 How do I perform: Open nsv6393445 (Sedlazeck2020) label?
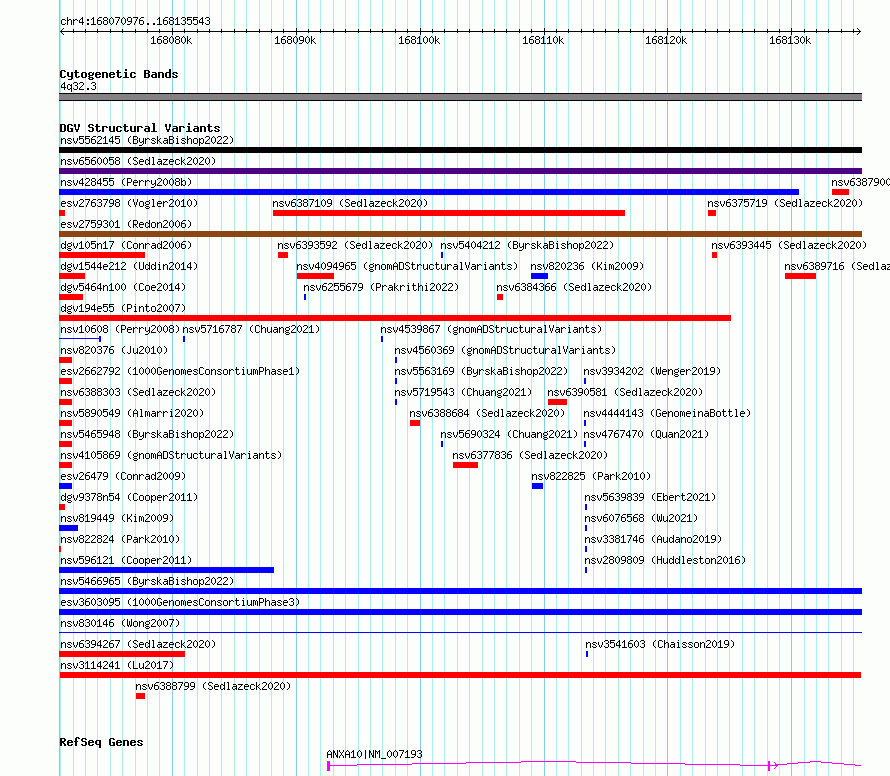(789, 245)
